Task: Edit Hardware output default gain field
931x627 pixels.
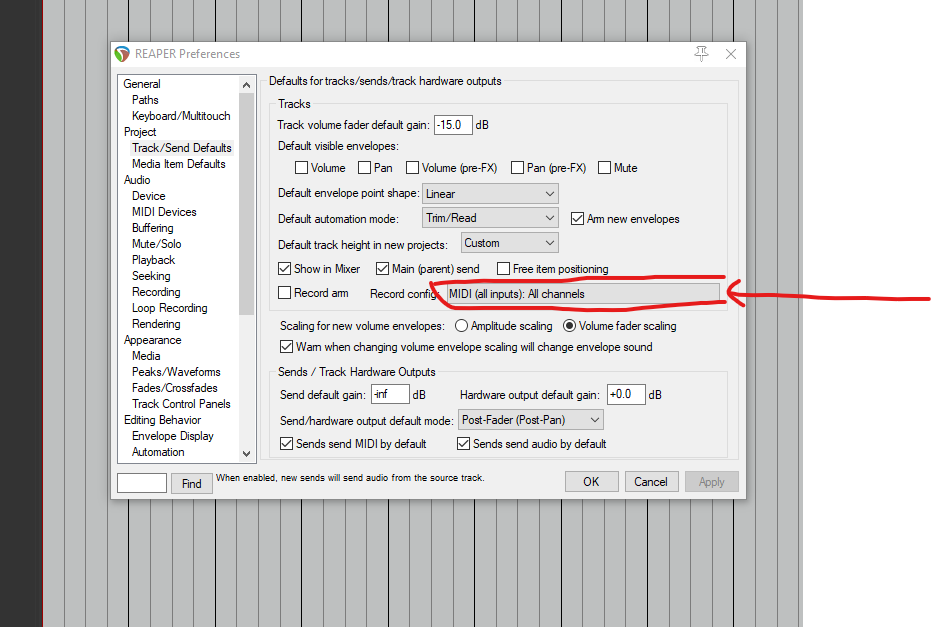Action: 626,394
